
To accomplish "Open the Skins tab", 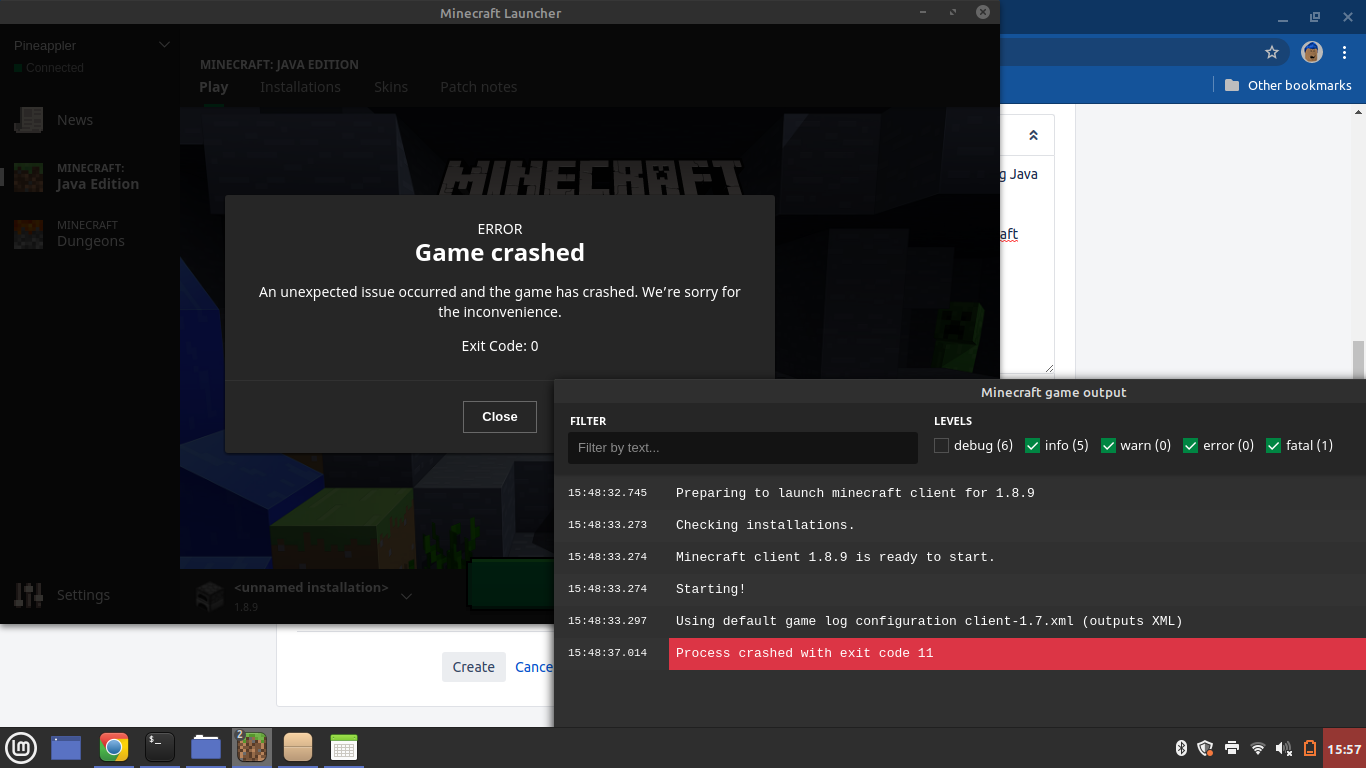I will pos(391,87).
